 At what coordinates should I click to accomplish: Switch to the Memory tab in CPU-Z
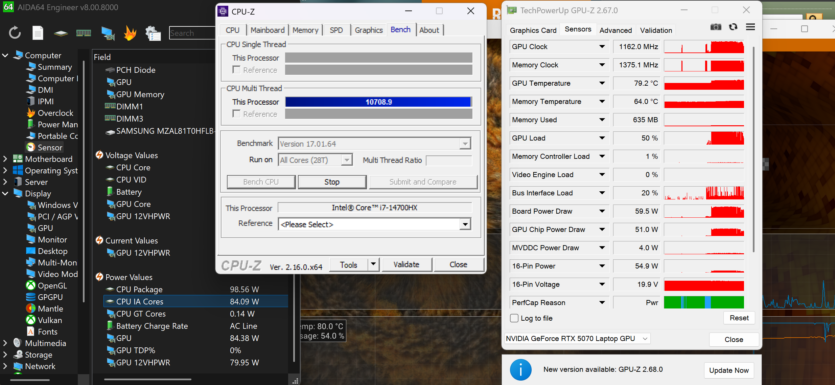coord(305,30)
